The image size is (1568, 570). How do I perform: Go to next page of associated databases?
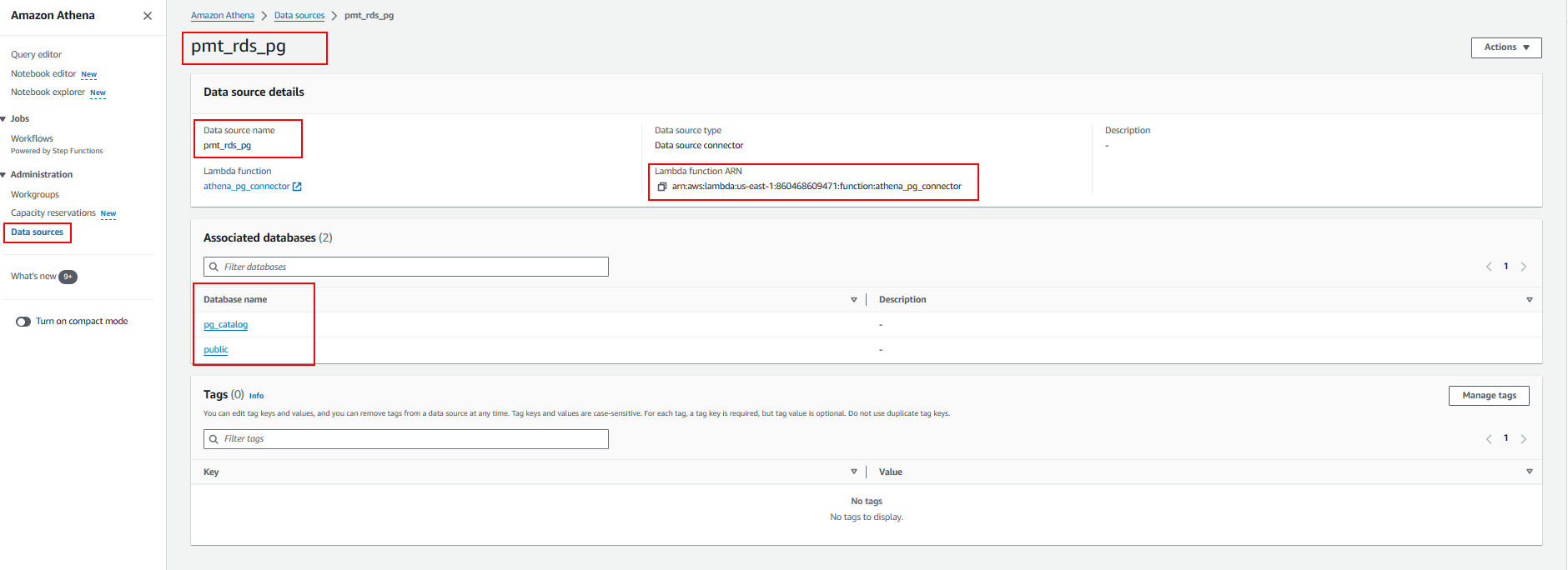pos(1524,267)
